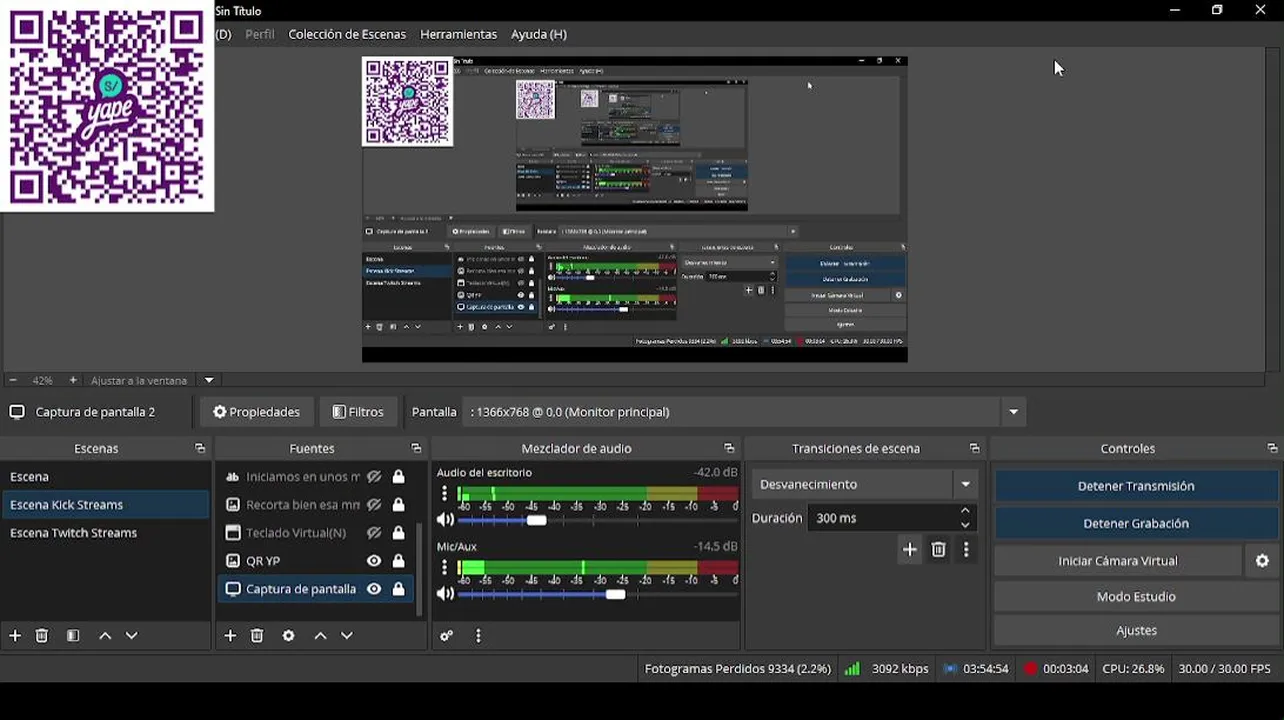Hide the Captura de pantalla source
The image size is (1284, 720).
click(x=374, y=589)
